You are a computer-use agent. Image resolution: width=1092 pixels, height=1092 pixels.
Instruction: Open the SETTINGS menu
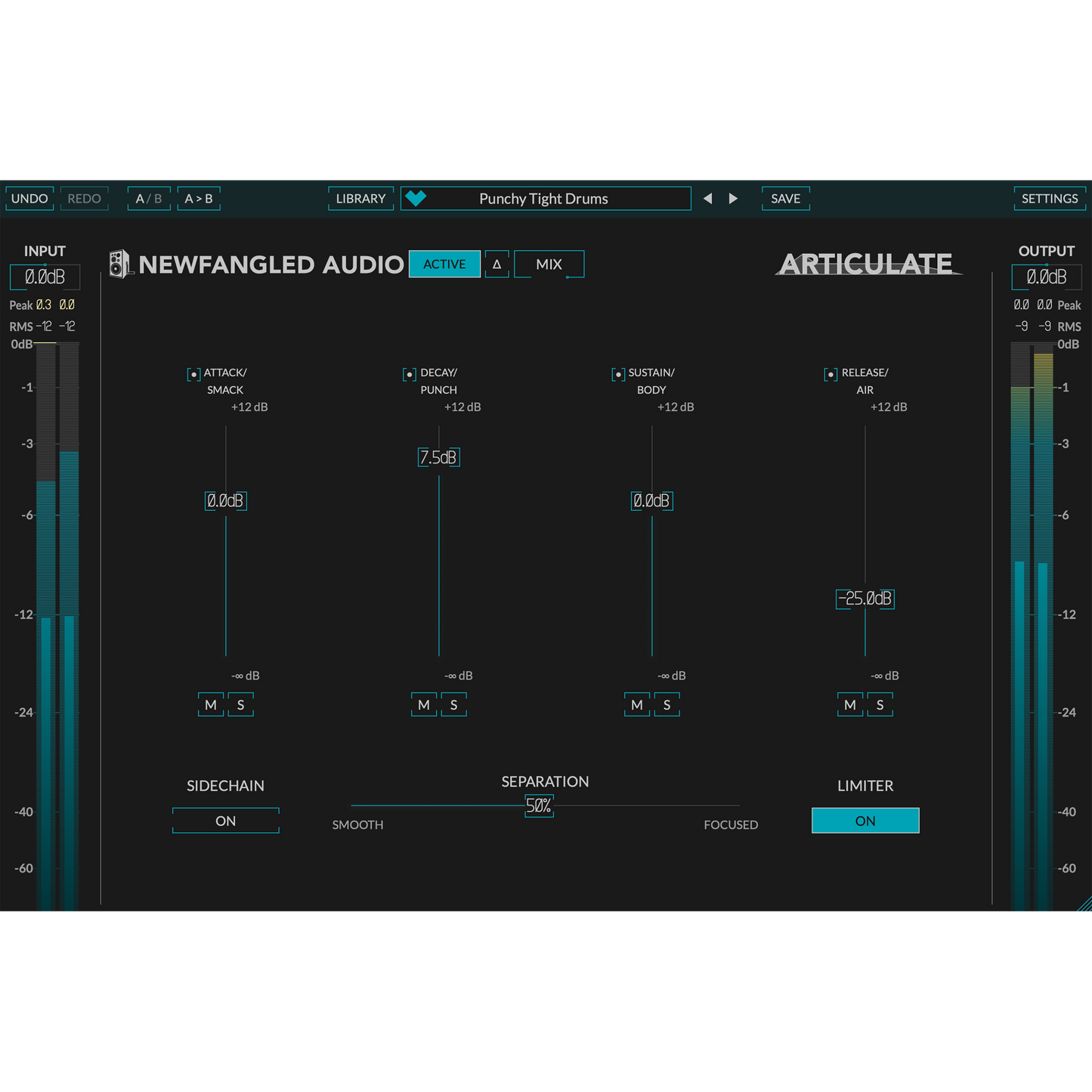[x=1049, y=199]
